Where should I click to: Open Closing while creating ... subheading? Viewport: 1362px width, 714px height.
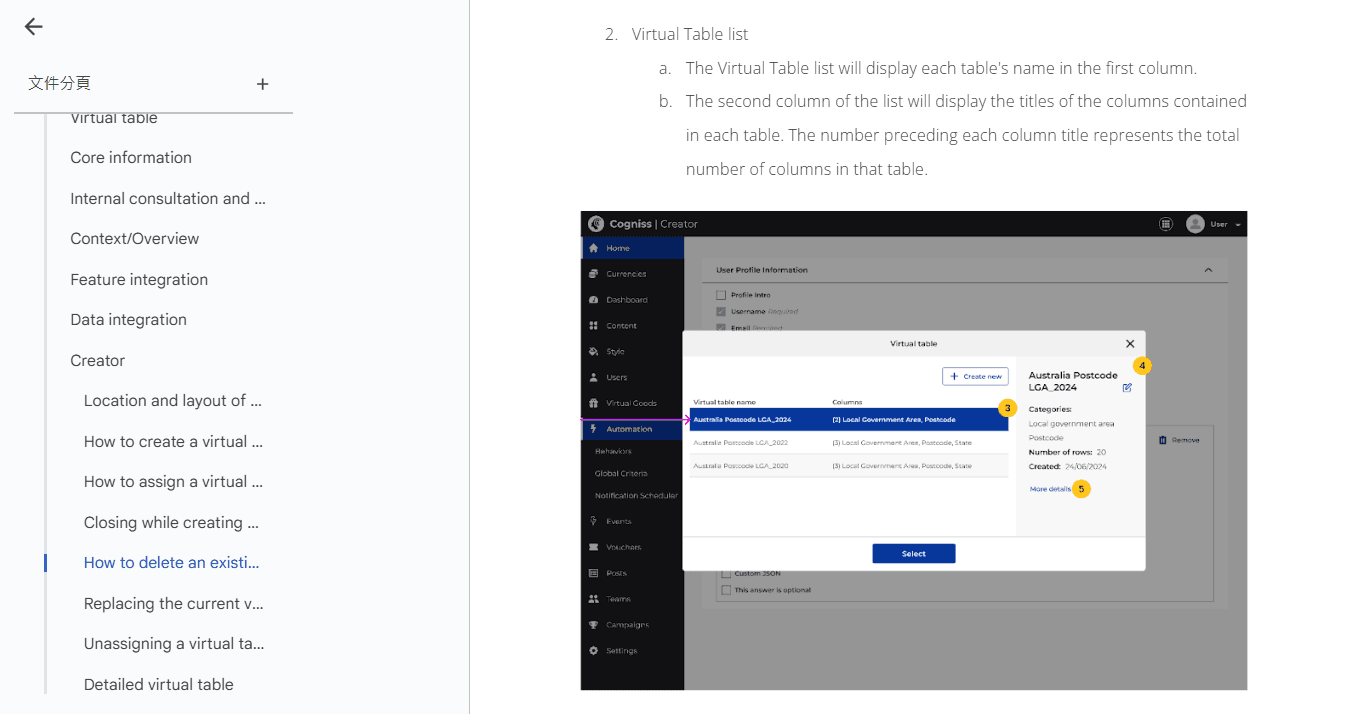[172, 523]
